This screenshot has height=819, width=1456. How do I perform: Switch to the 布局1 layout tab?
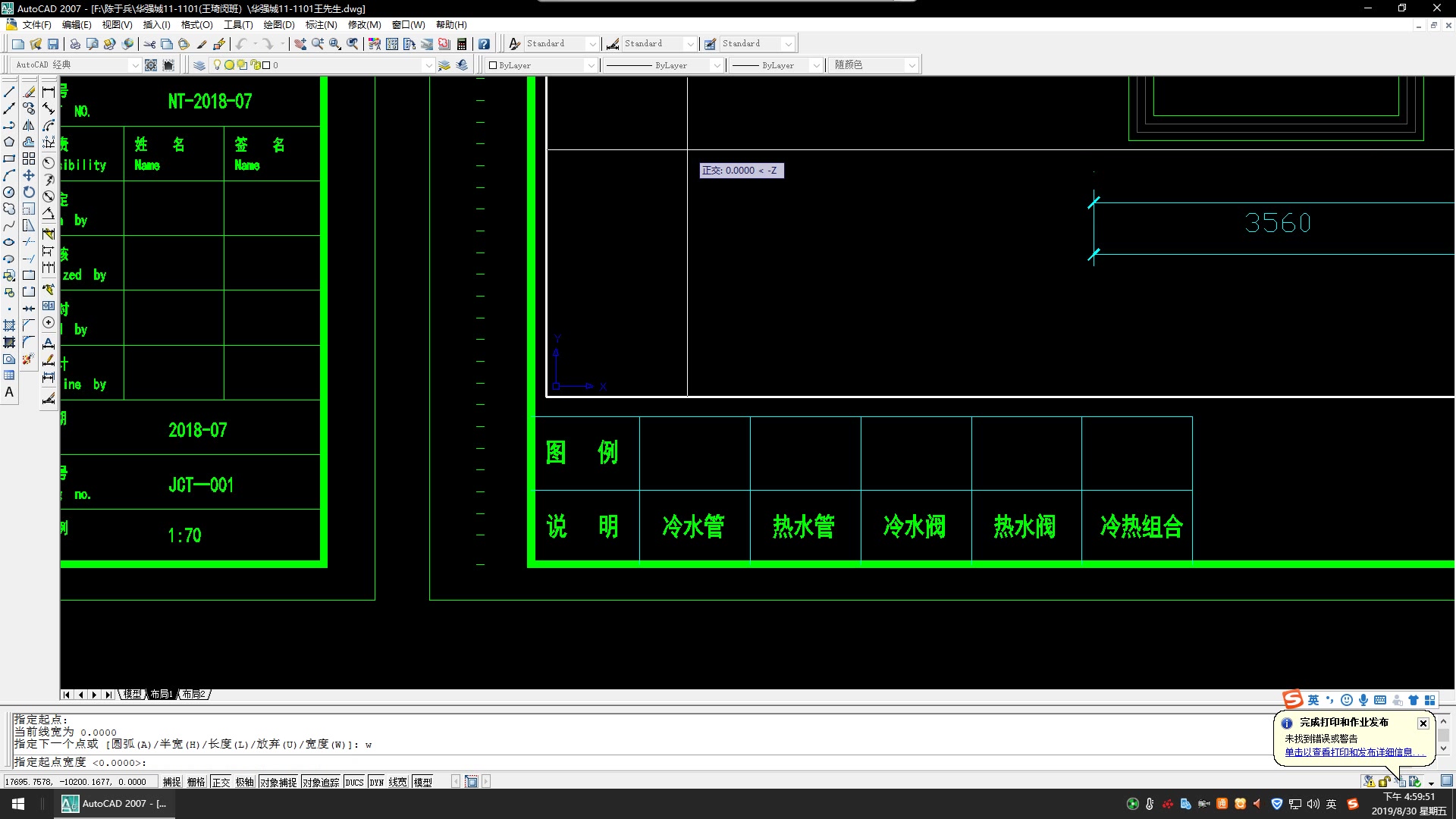(161, 694)
